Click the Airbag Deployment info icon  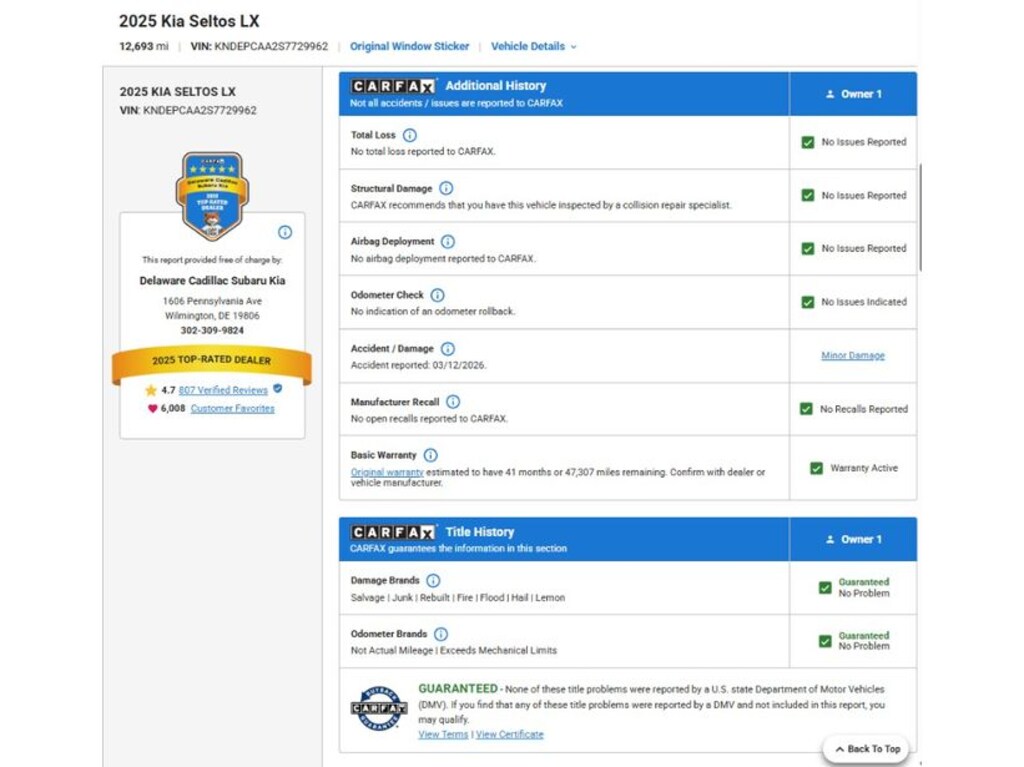point(447,242)
